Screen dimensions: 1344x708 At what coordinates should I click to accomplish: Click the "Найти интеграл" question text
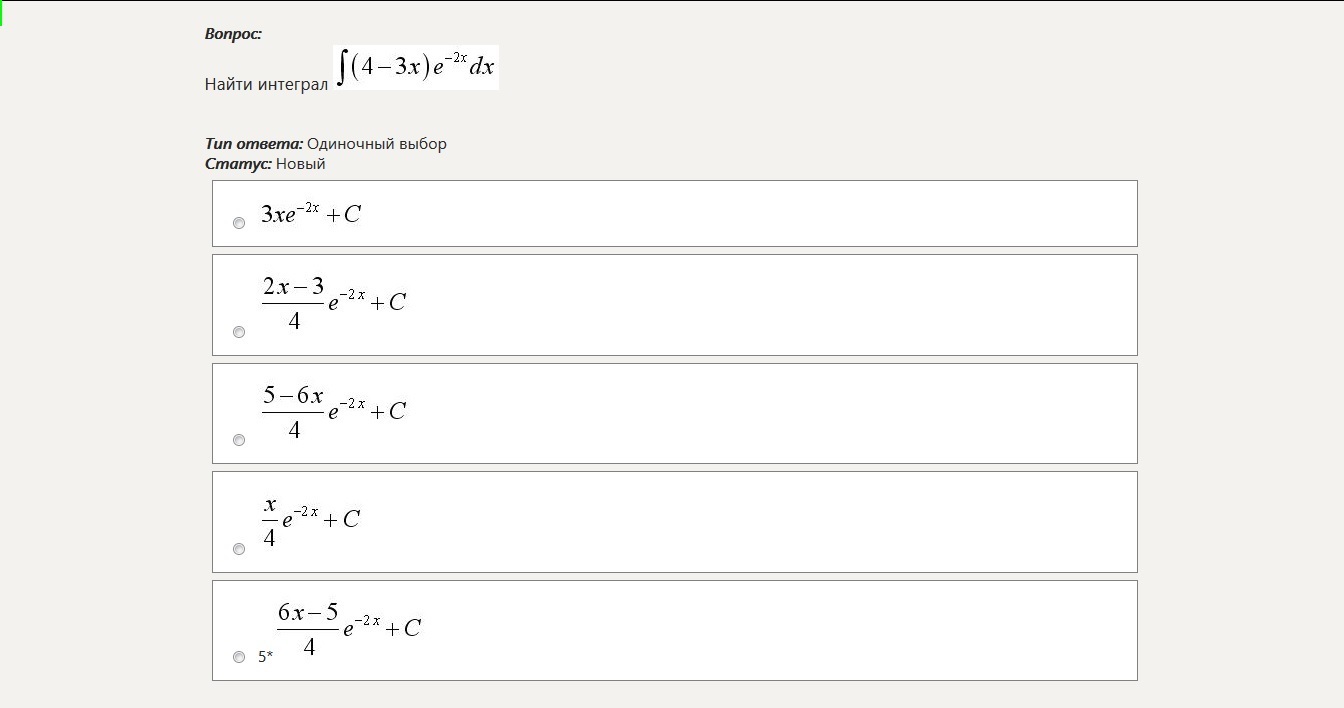tap(266, 84)
